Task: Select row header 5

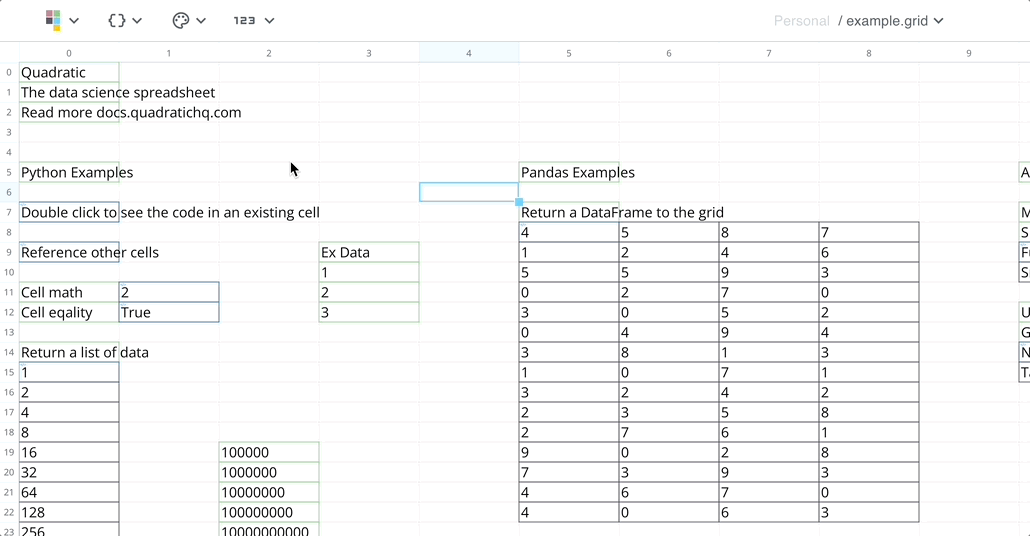Action: 9,172
